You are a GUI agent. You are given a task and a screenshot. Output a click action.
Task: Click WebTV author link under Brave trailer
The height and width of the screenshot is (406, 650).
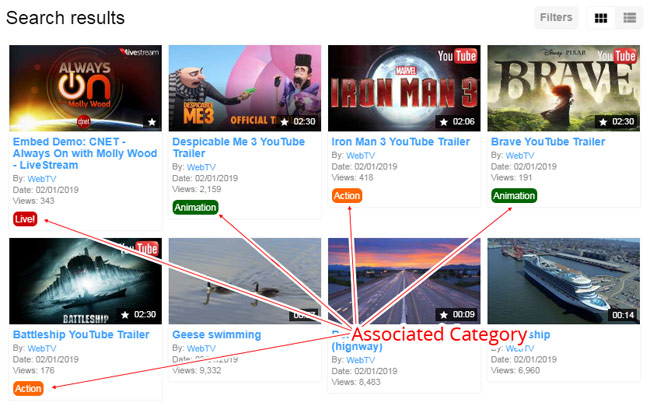pos(520,156)
